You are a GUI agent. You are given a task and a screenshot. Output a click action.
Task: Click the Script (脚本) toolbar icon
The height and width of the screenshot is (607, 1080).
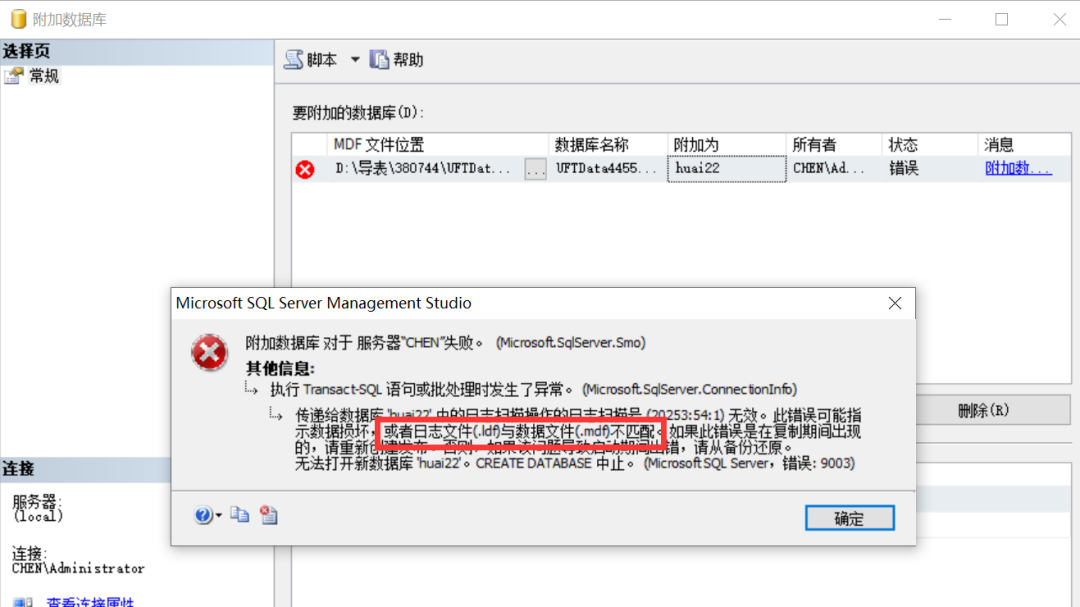point(294,60)
